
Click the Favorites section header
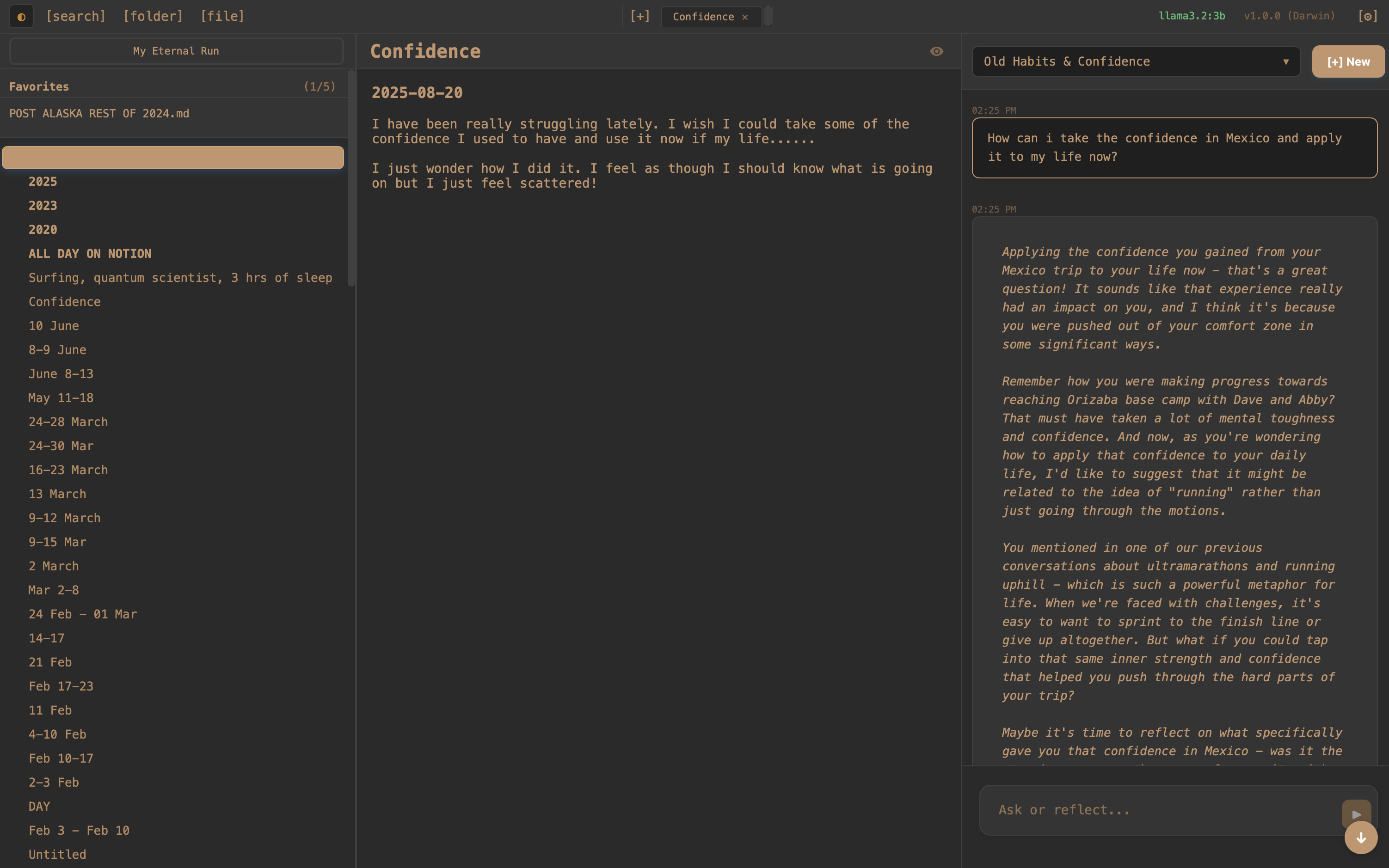[173, 87]
